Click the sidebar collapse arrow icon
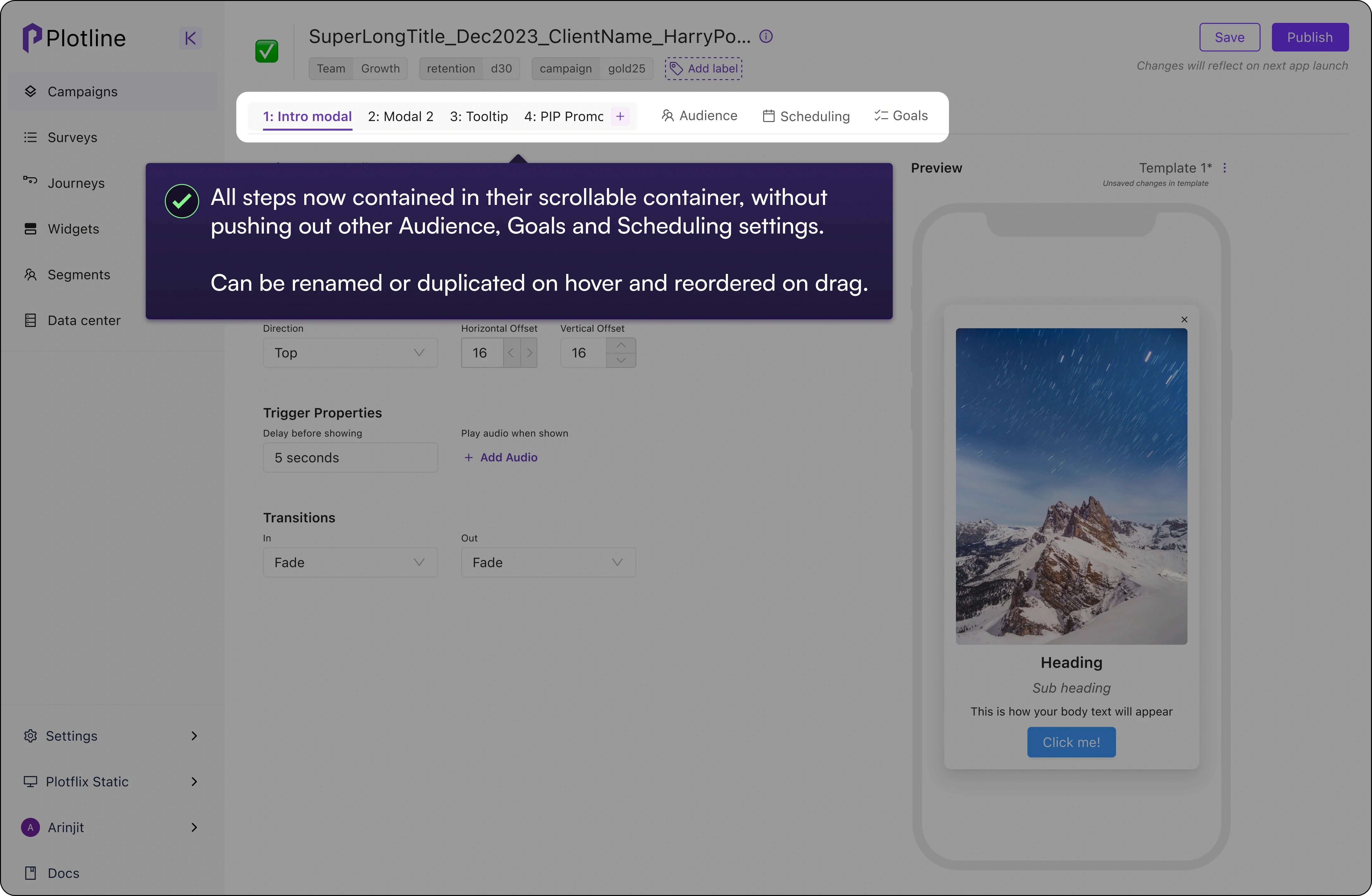This screenshot has height=896, width=1372. (190, 39)
